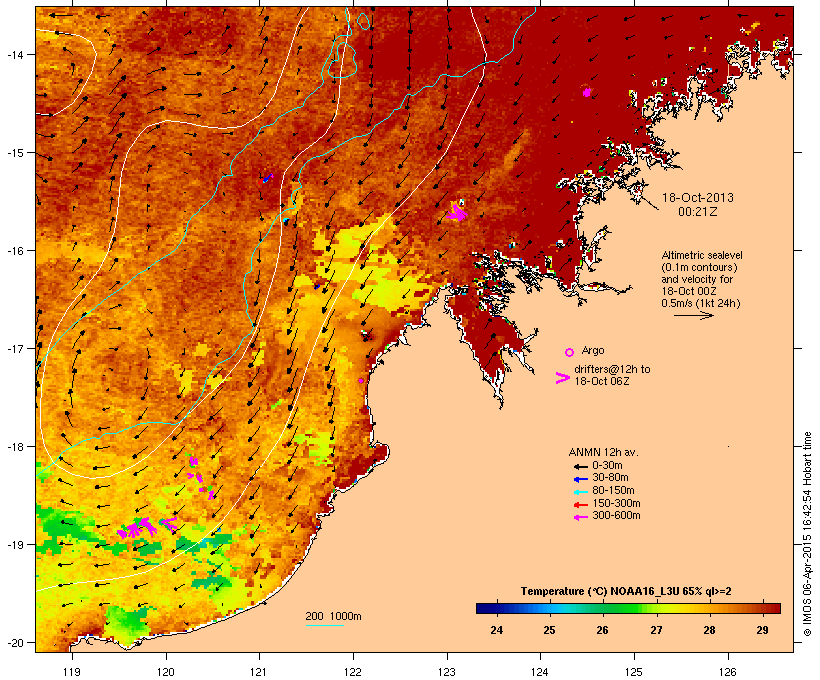Click the blue 30-80m arrow legend icon
This screenshot has height=680, width=820.
click(580, 479)
